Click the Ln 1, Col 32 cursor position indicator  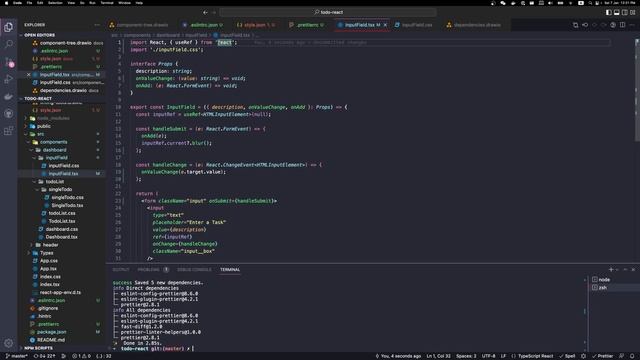pyautogui.click(x=438, y=356)
